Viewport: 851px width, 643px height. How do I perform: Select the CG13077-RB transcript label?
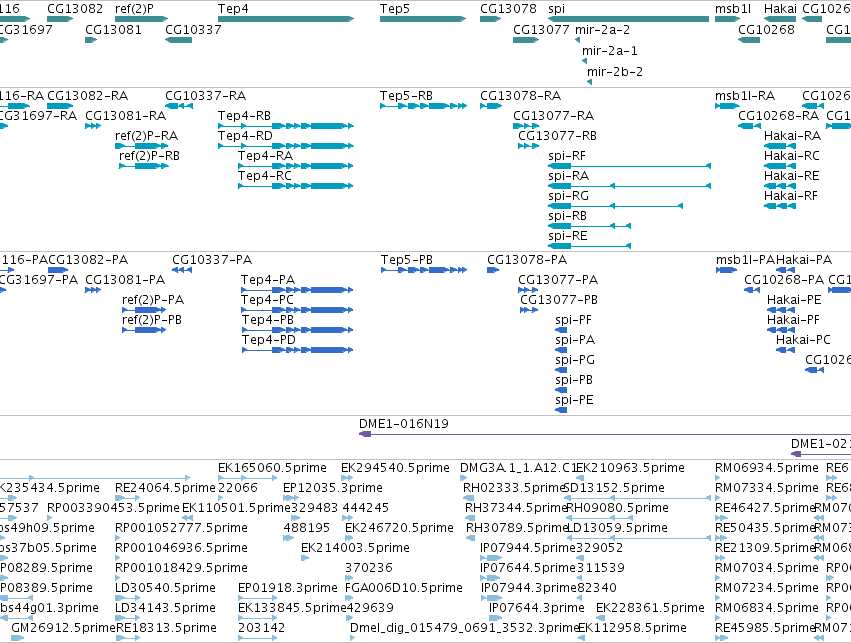[x=557, y=136]
